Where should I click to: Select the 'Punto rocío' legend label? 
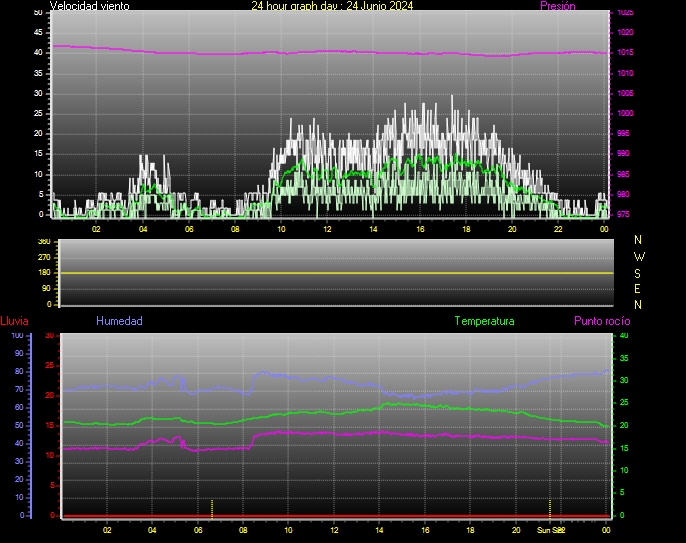pyautogui.click(x=602, y=321)
